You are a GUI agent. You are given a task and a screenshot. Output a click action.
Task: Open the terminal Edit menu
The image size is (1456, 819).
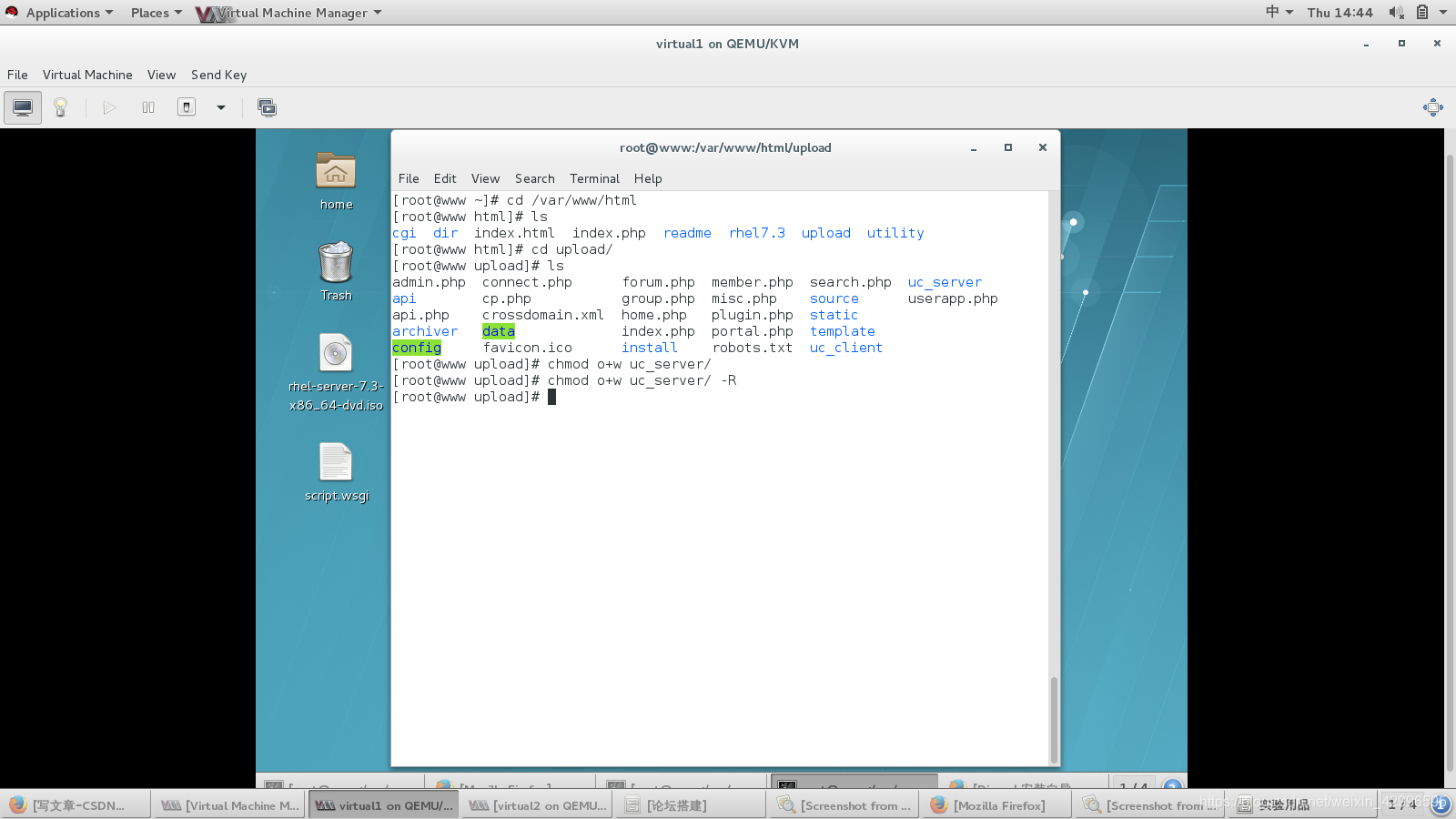click(445, 178)
